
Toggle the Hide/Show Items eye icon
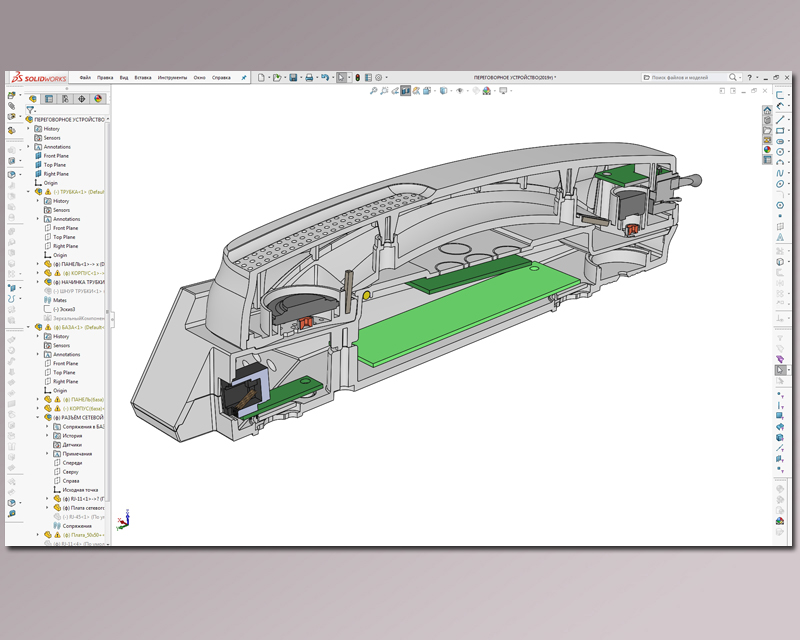[x=460, y=91]
